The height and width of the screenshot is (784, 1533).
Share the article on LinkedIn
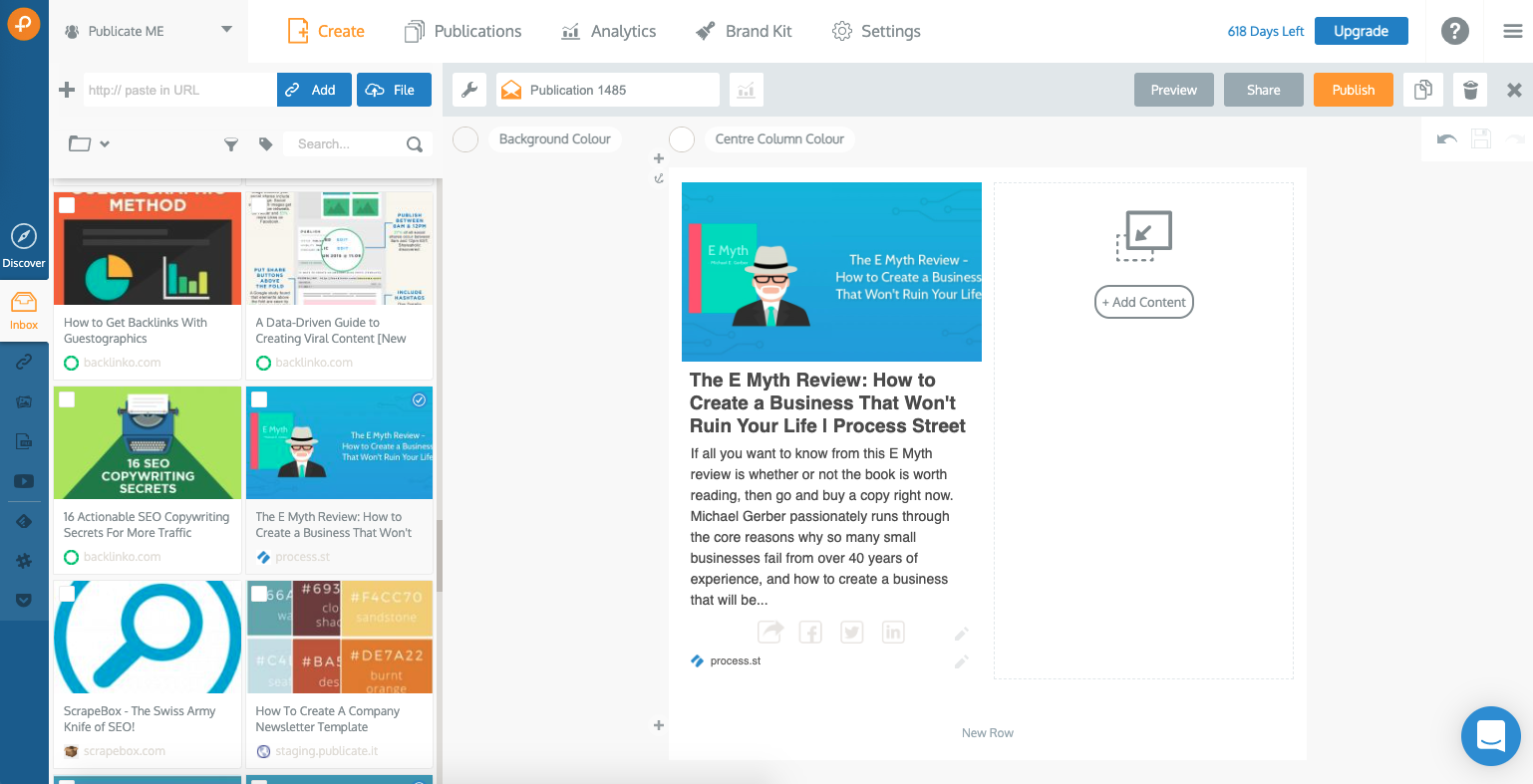[893, 632]
